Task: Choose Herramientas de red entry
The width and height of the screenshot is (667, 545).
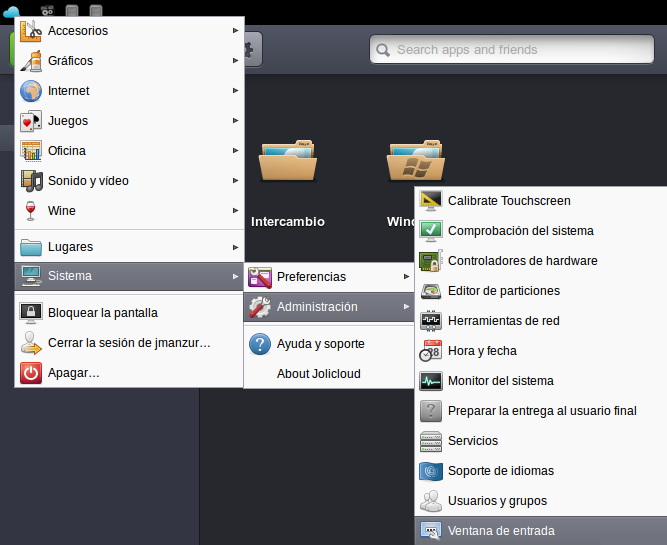Action: point(541,321)
